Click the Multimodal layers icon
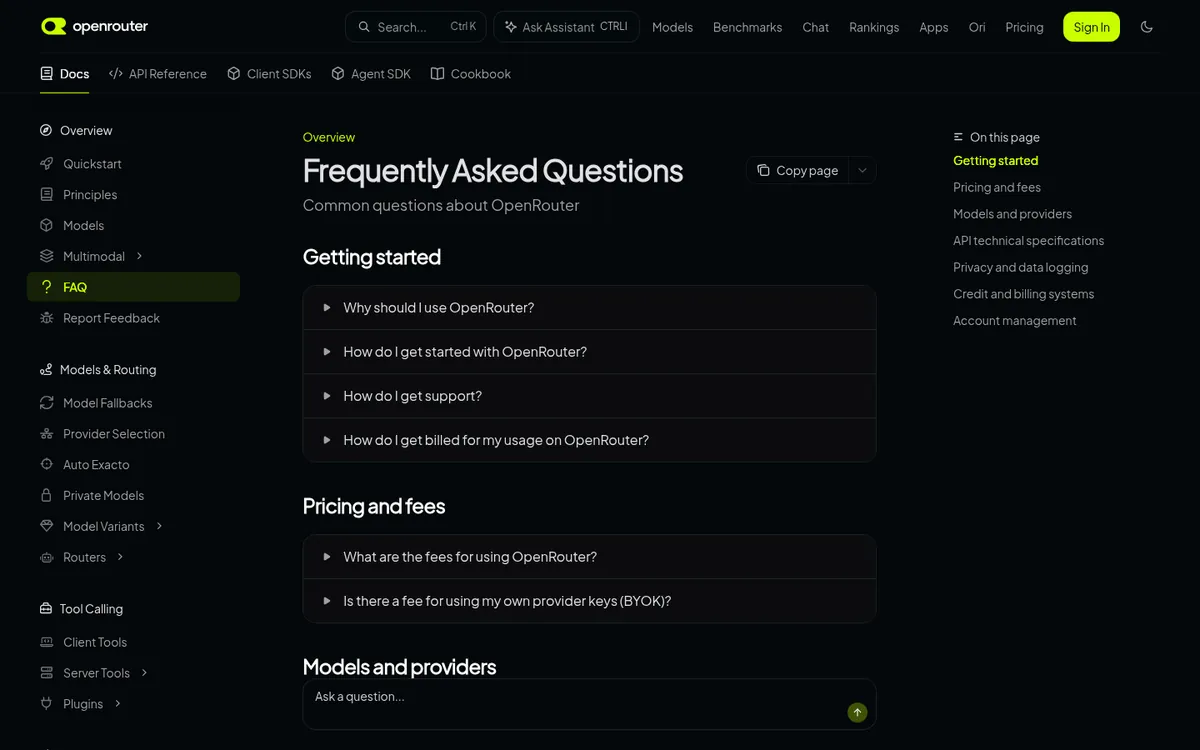Viewport: 1200px width, 750px height. pos(46,256)
